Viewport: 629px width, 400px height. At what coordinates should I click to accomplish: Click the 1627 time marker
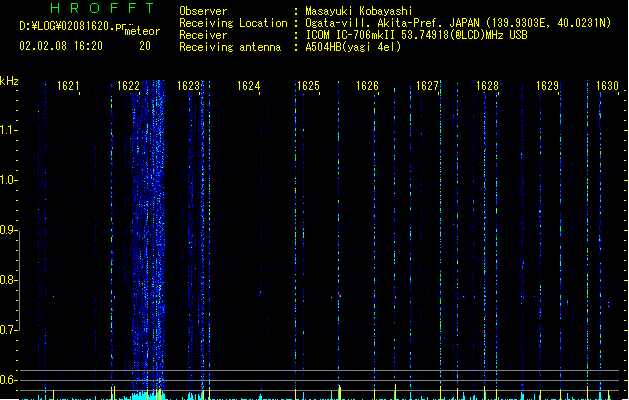(428, 86)
